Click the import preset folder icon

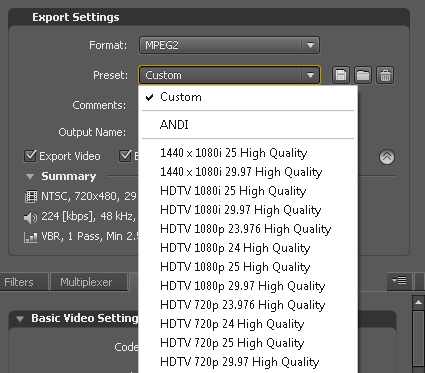tap(363, 75)
